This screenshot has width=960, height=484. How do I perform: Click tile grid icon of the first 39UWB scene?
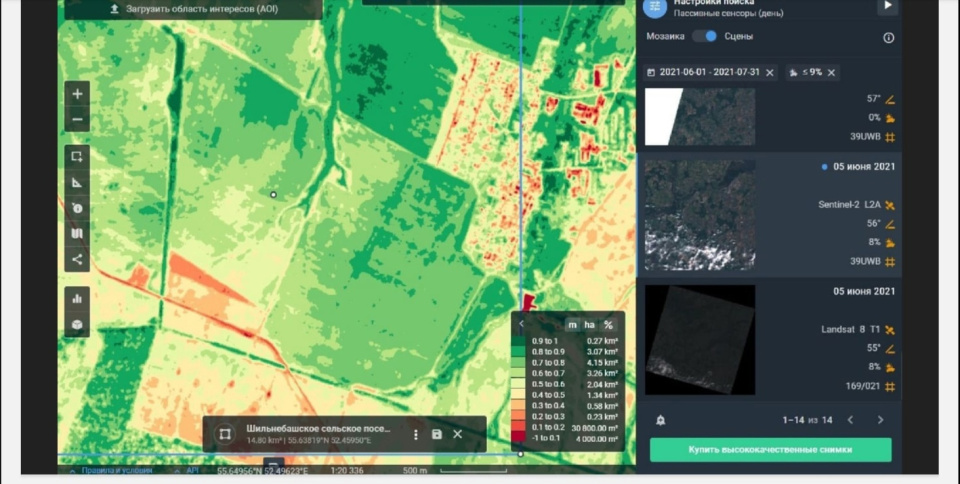tap(890, 137)
